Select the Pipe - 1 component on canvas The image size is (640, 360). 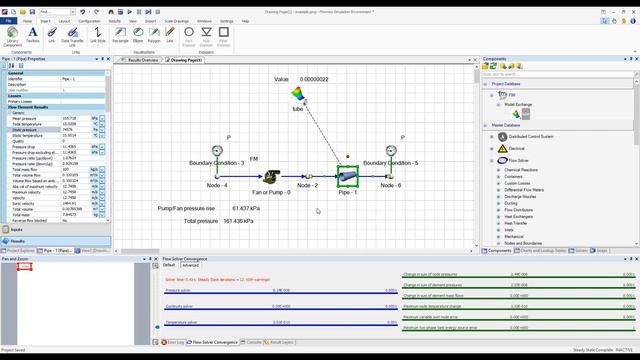(348, 176)
